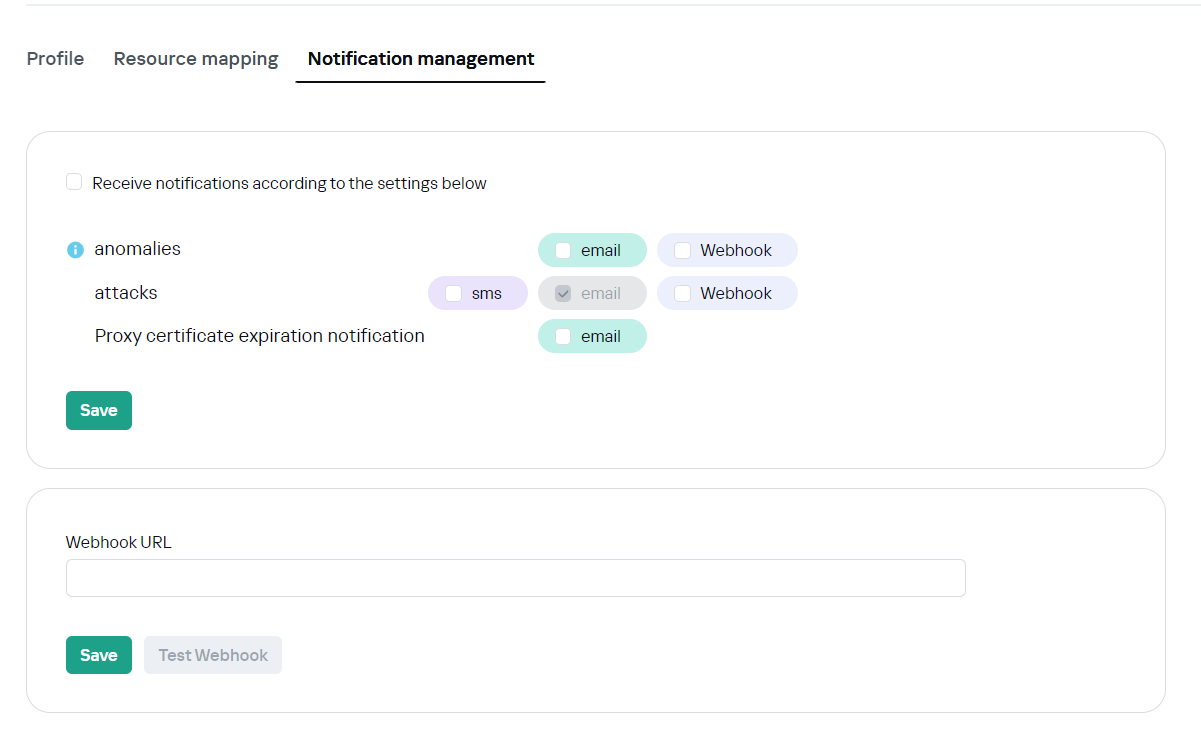Screen dimensions: 1201x734
Task: Enable the Receive notifications checkbox
Action: coord(74,182)
